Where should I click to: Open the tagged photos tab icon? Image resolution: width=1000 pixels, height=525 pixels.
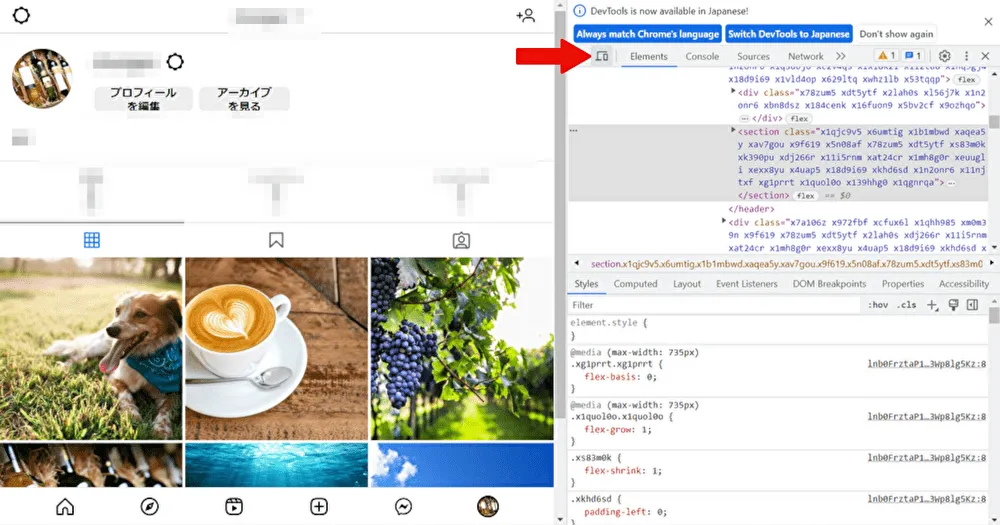(x=461, y=240)
